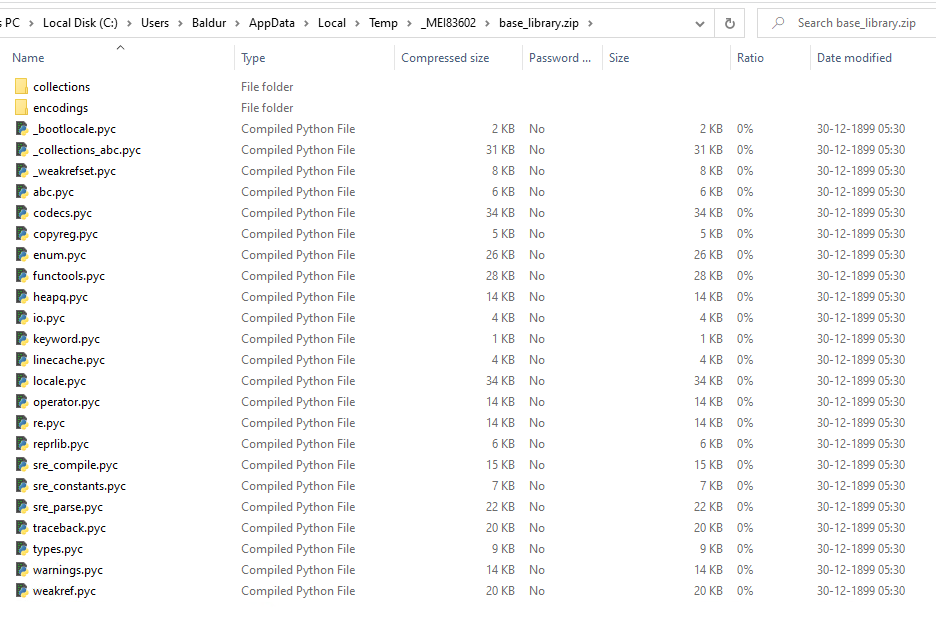The height and width of the screenshot is (639, 936).
Task: Click the sre_parse.pyc file icon
Action: [22, 507]
